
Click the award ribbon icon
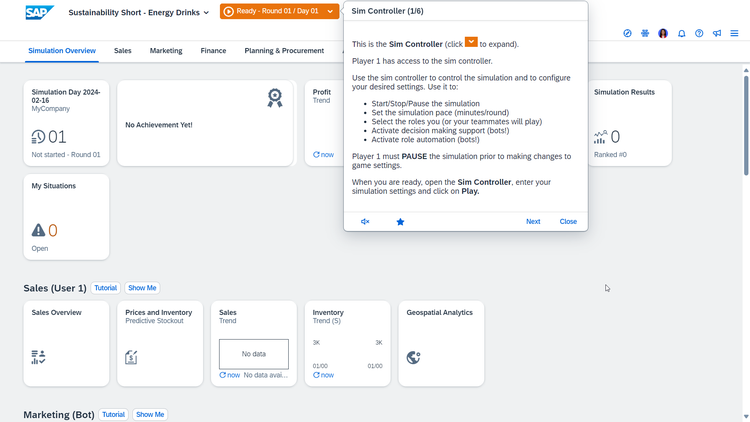point(275,98)
